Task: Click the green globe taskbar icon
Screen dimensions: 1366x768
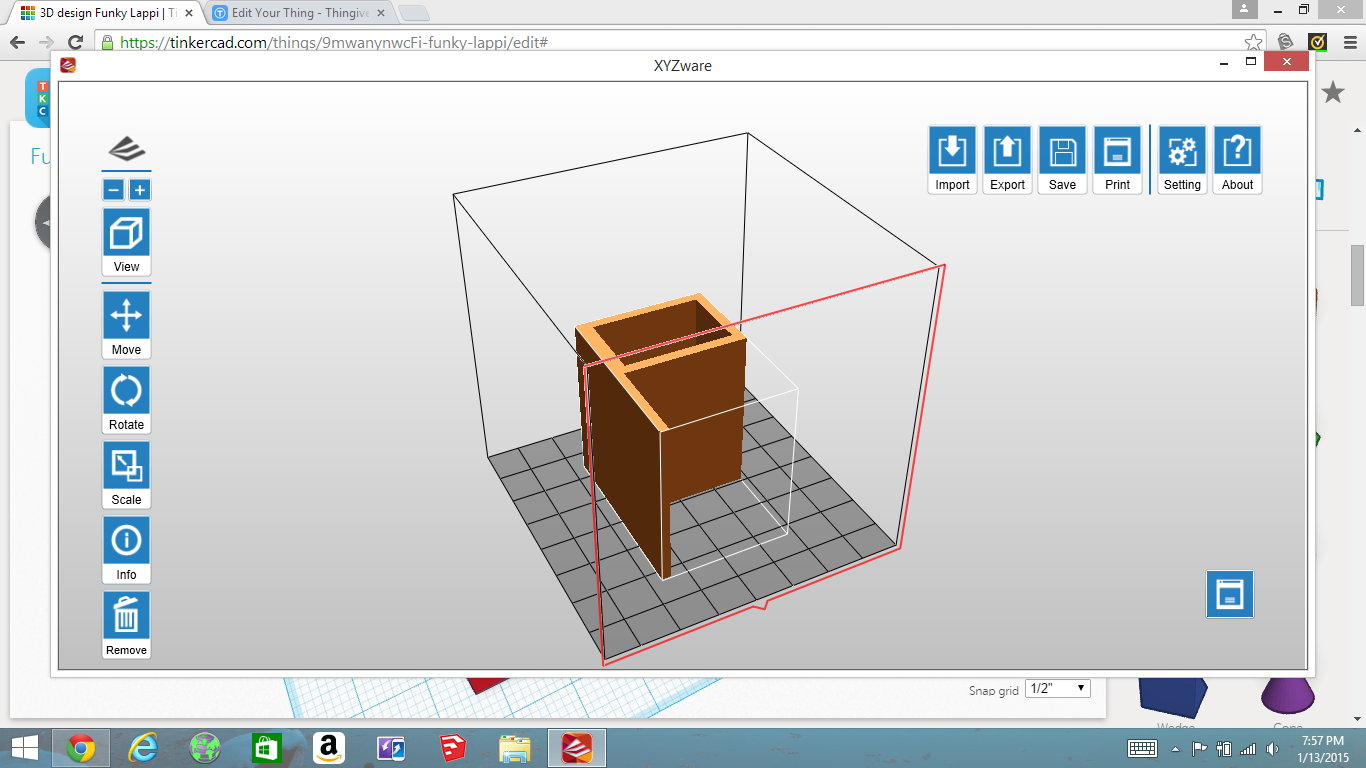Action: click(x=205, y=748)
